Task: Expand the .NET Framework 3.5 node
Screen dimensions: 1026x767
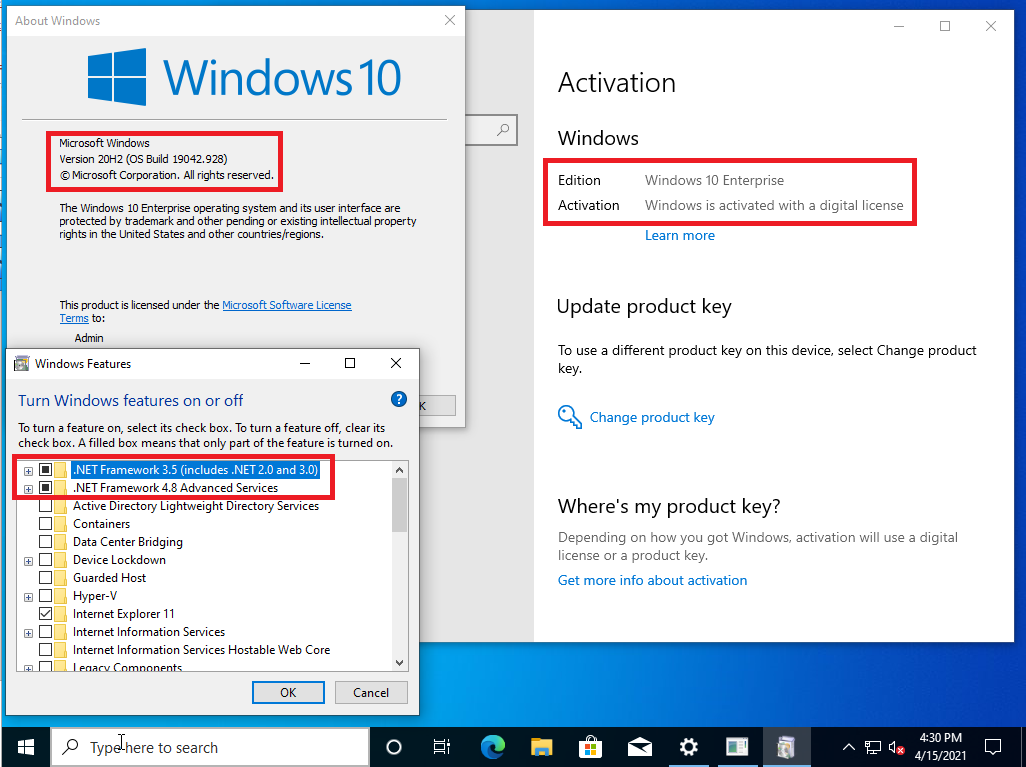Action: click(x=28, y=471)
